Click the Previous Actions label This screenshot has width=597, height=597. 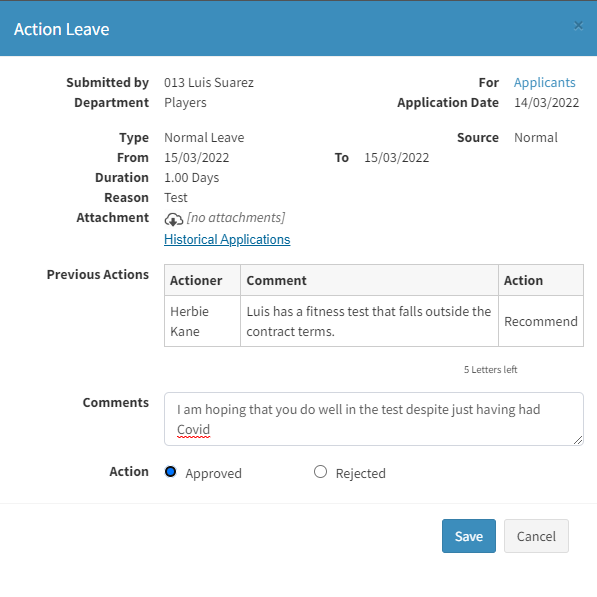98,275
